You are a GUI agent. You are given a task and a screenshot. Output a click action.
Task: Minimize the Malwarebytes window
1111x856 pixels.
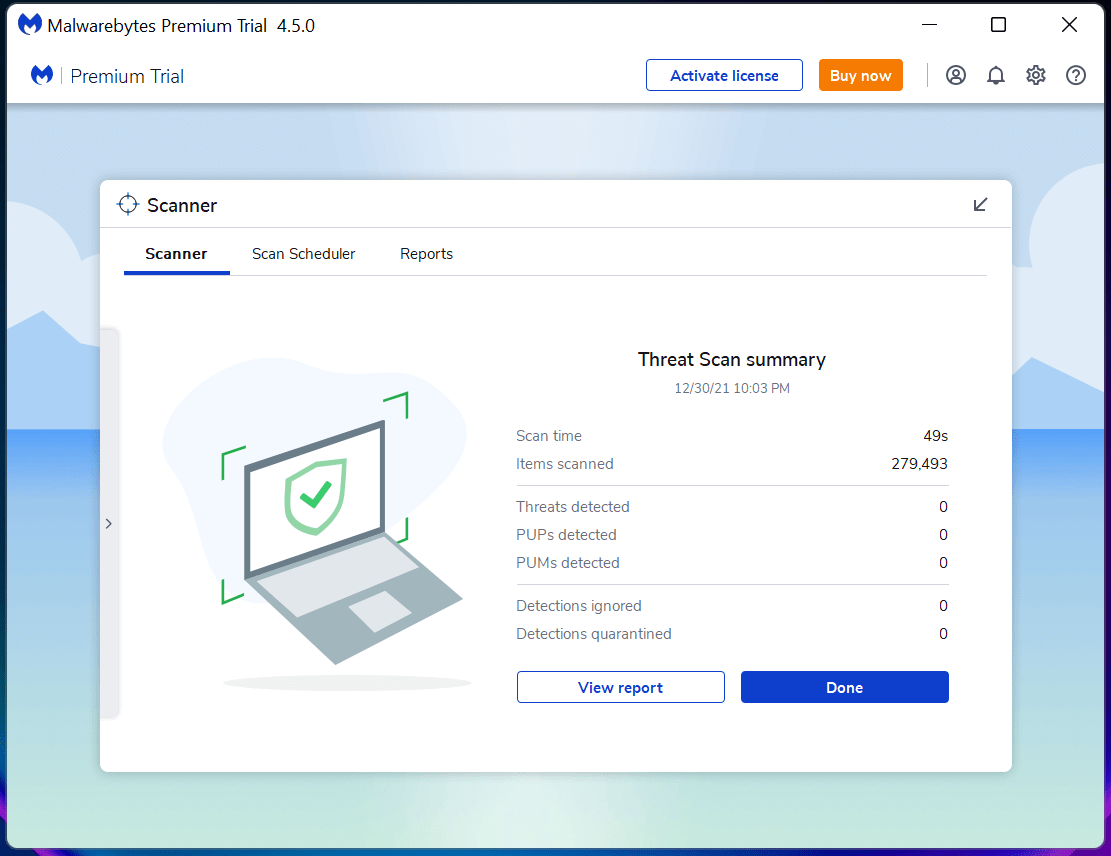(x=930, y=25)
